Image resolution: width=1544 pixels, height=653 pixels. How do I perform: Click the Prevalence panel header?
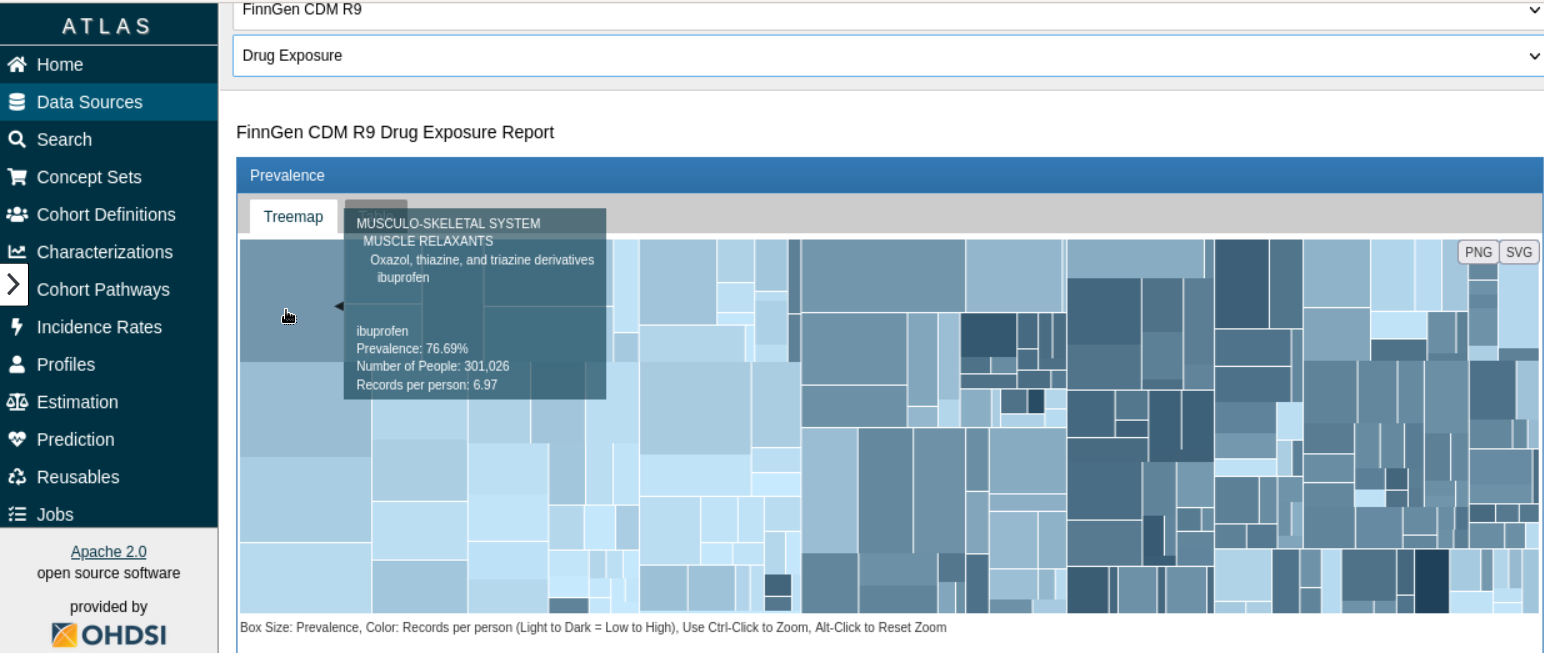click(x=890, y=175)
